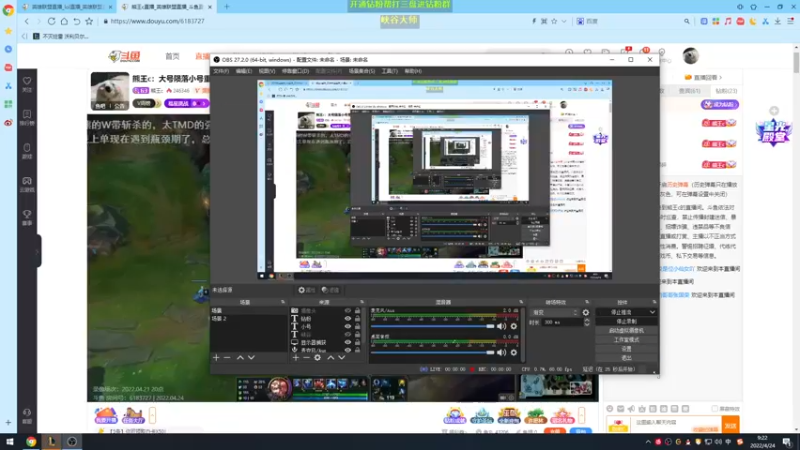
Task: Click the Exit button in OBS Controls
Action: [627, 358]
